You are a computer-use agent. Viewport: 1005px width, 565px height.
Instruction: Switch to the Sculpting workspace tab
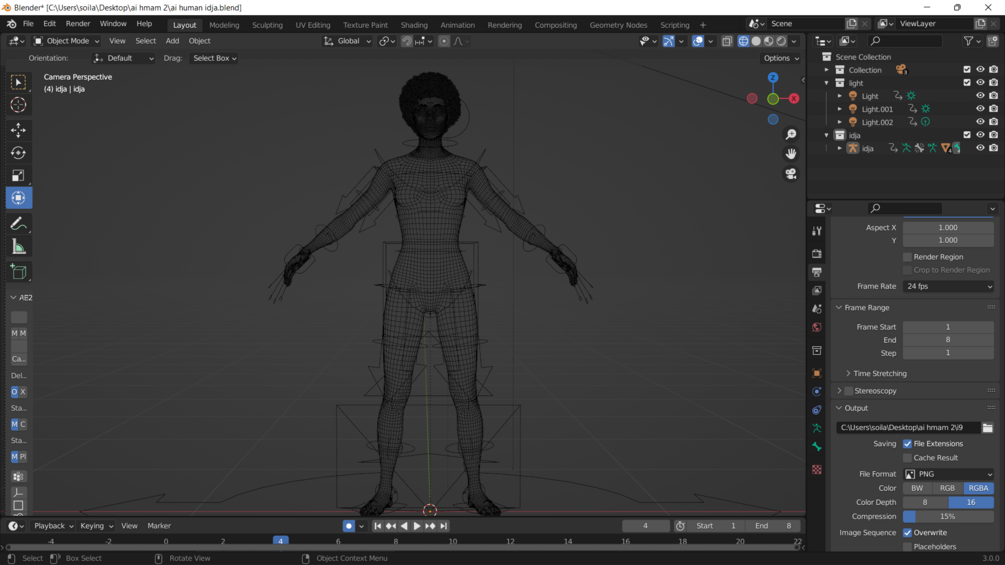267,25
